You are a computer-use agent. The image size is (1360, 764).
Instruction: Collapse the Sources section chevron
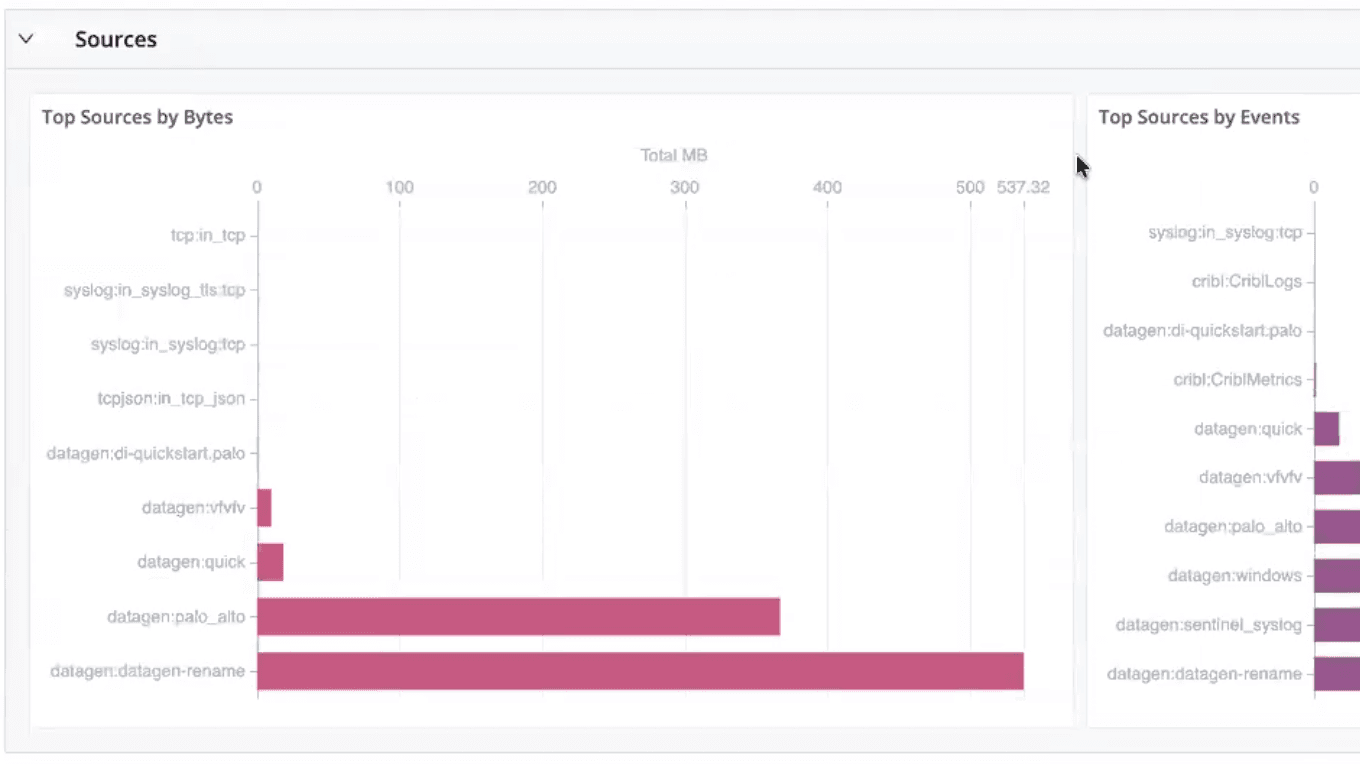pyautogui.click(x=25, y=38)
